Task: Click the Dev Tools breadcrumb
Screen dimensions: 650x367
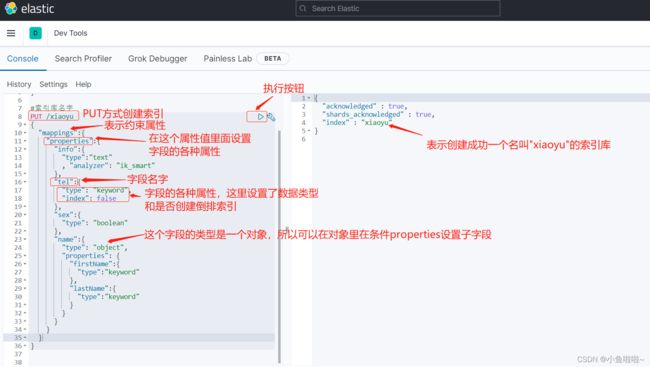Action: pyautogui.click(x=70, y=33)
